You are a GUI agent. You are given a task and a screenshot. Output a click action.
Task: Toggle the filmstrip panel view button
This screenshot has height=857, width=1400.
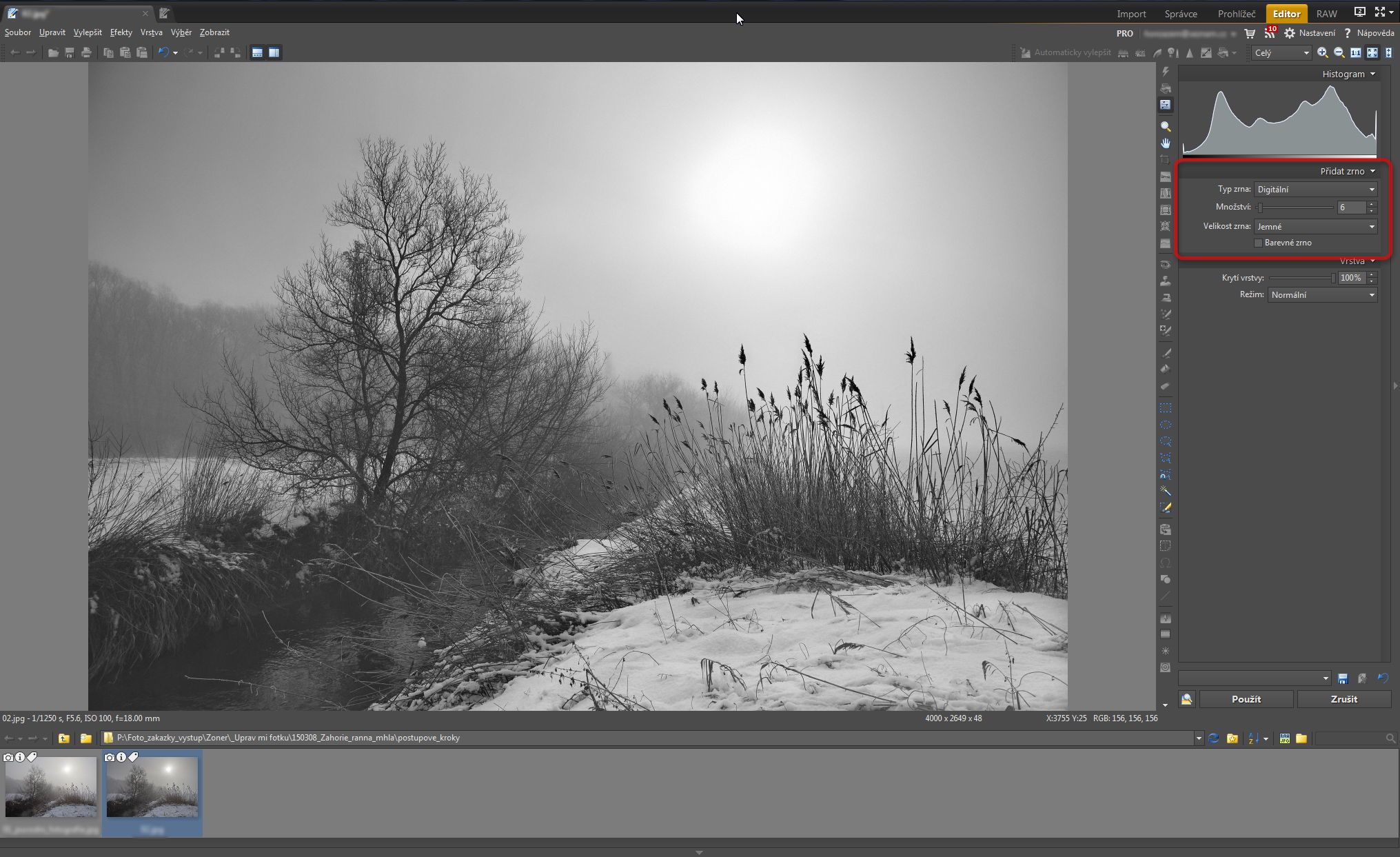click(x=257, y=52)
